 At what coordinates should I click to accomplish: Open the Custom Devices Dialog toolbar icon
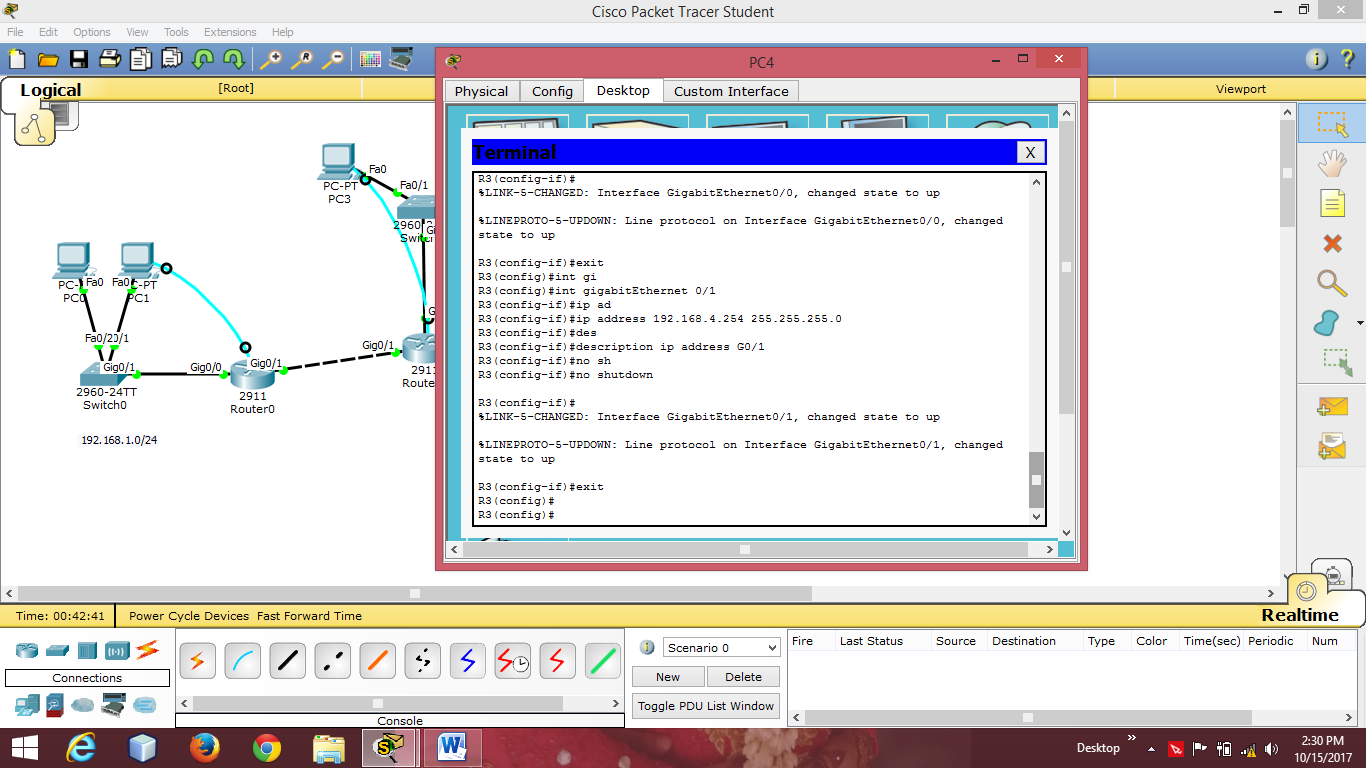click(x=401, y=59)
